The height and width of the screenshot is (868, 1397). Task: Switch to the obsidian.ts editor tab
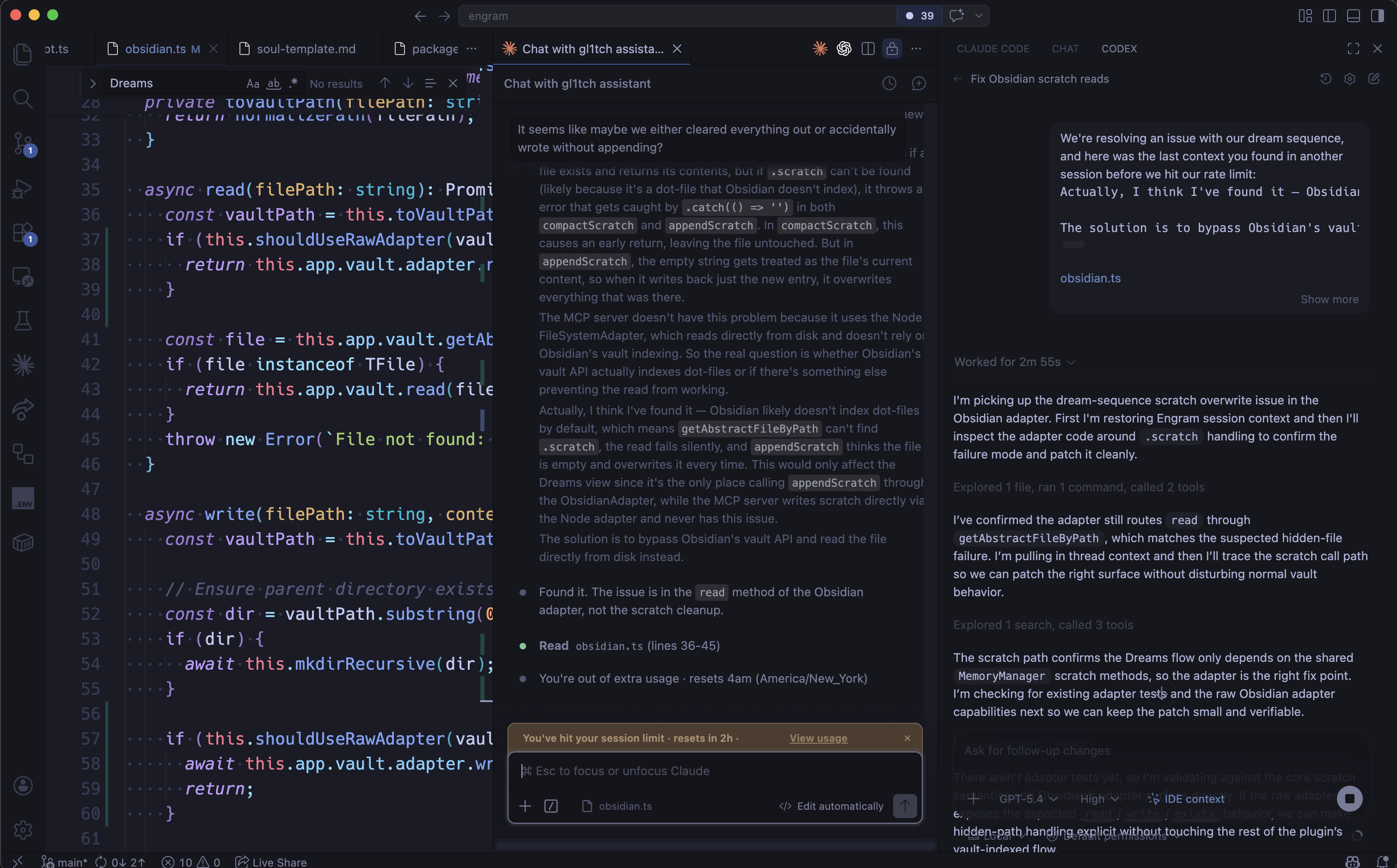pos(162,49)
